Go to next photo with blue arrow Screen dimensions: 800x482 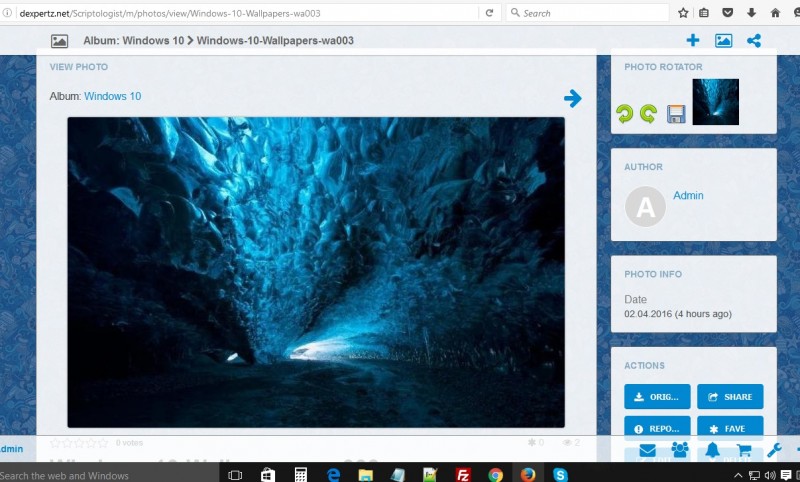572,98
